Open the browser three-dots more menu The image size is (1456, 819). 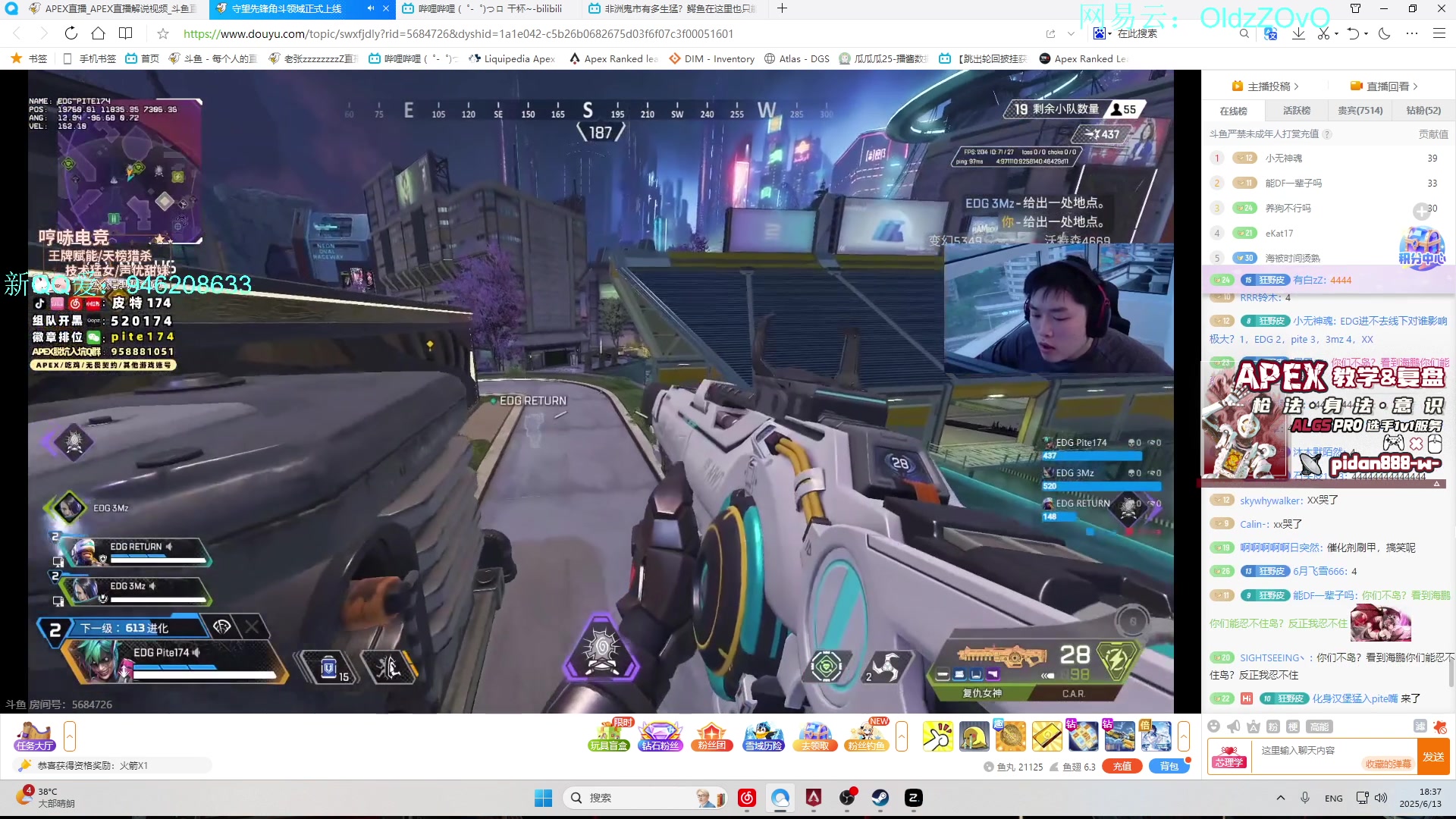(x=1411, y=33)
